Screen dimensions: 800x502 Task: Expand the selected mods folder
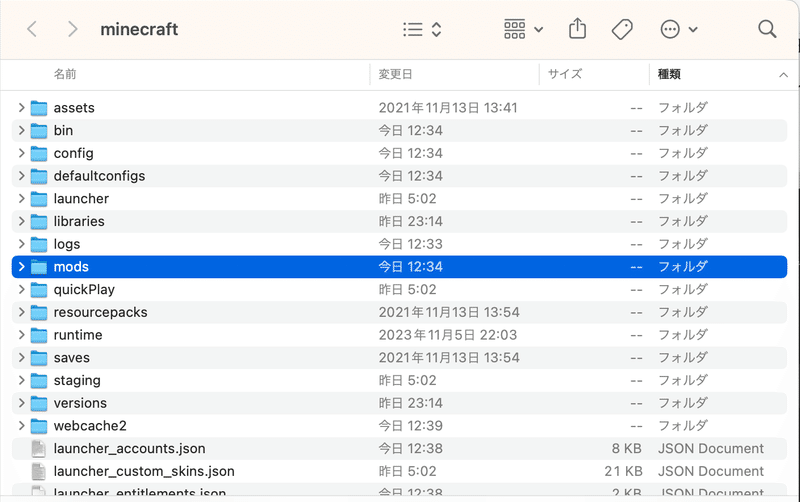[21, 267]
